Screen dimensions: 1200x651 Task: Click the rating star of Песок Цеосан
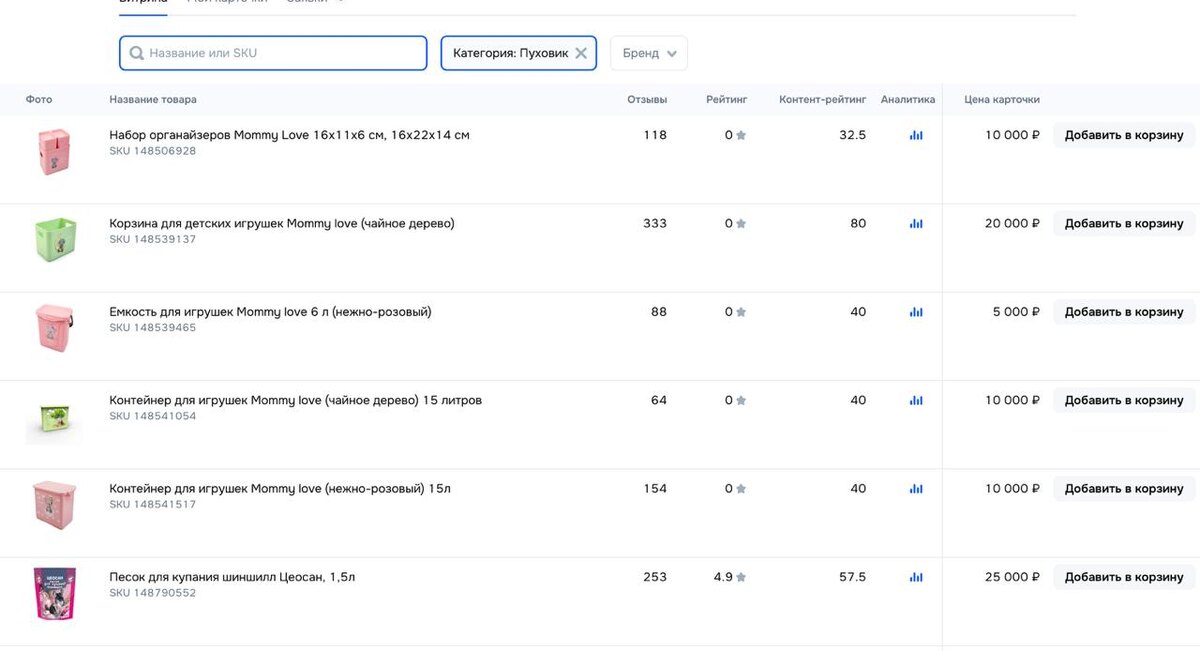(x=741, y=577)
